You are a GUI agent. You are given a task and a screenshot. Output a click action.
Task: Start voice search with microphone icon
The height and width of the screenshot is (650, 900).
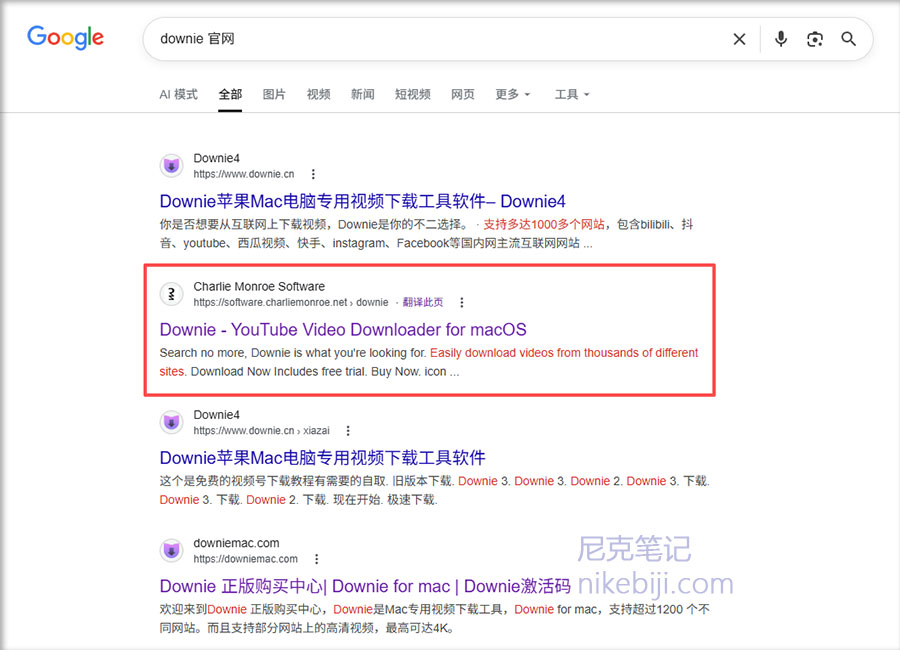click(781, 39)
